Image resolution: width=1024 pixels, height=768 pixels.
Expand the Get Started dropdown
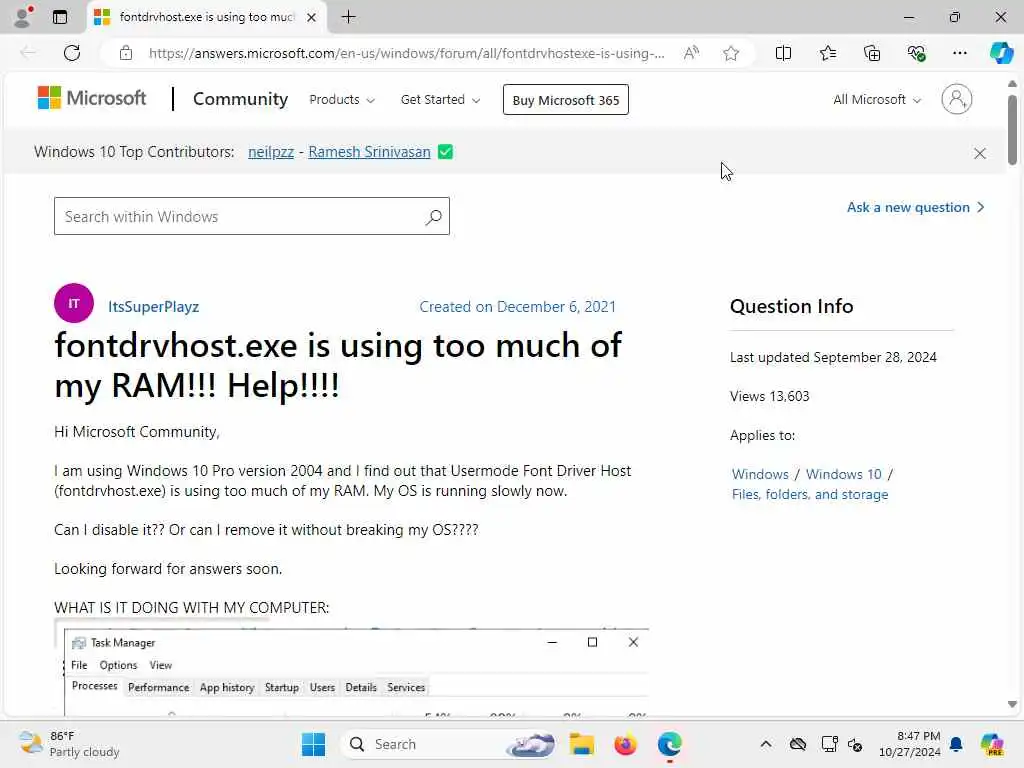(x=440, y=100)
